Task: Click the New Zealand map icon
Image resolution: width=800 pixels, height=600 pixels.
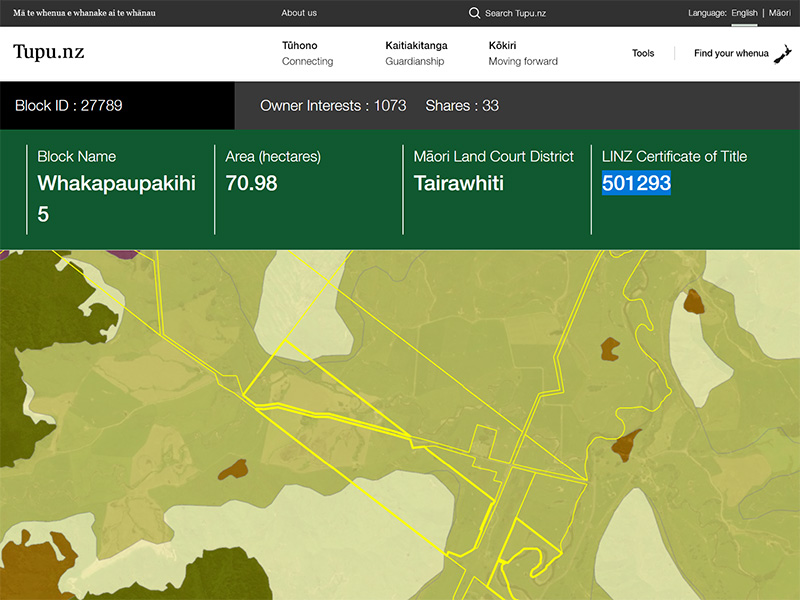Action: (x=783, y=53)
